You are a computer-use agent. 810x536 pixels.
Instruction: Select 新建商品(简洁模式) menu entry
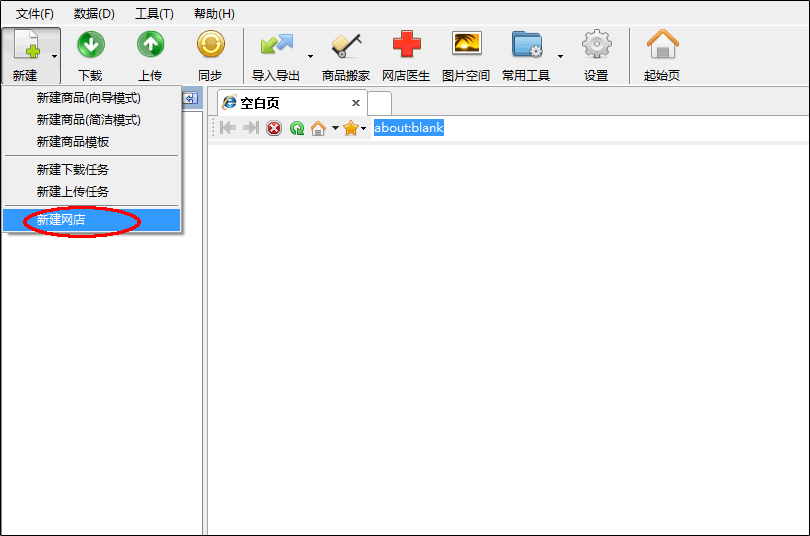(x=91, y=120)
